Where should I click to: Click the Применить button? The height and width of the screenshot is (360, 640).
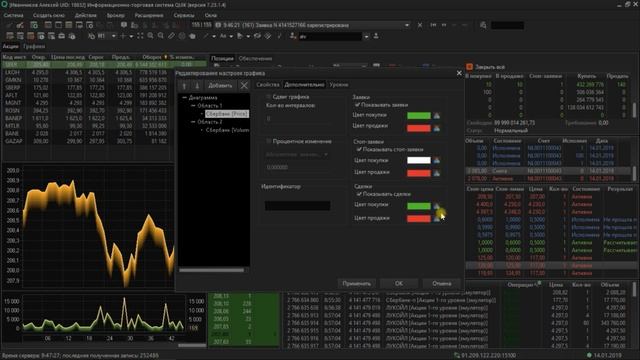[x=357, y=283]
